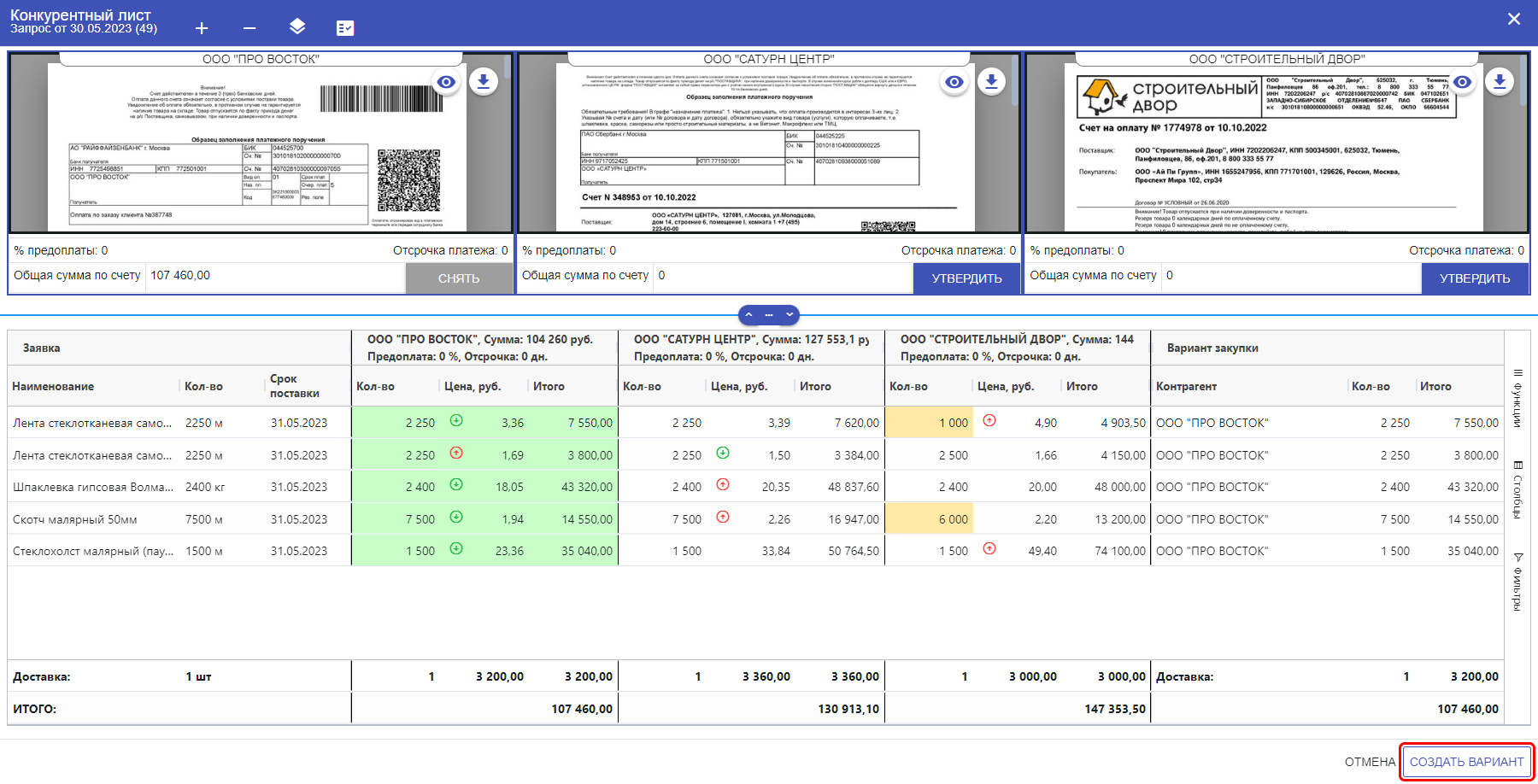The image size is (1538, 784).
Task: Click green arrow icon at САТУРН ЦЕНТР price 1,50
Action: [x=723, y=453]
